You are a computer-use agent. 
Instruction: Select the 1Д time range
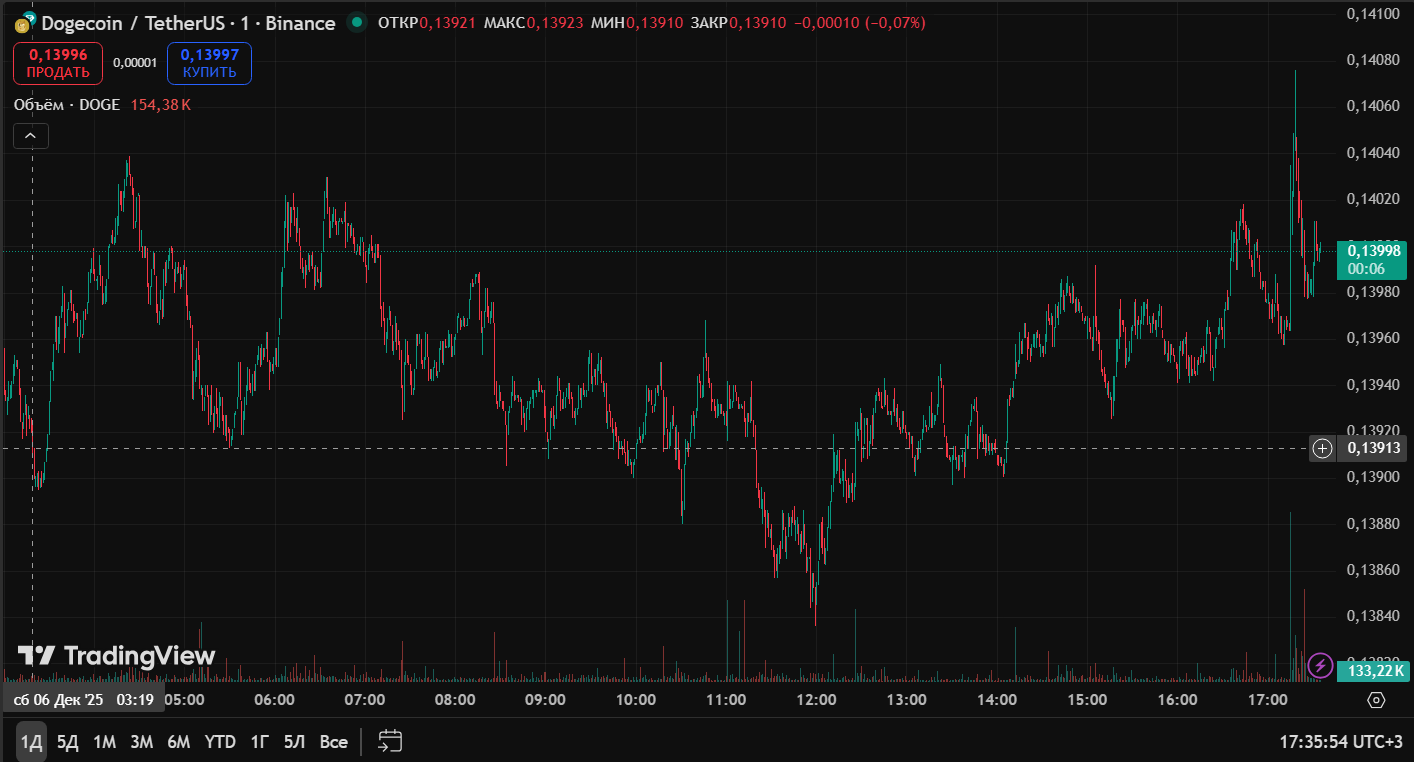[x=32, y=742]
